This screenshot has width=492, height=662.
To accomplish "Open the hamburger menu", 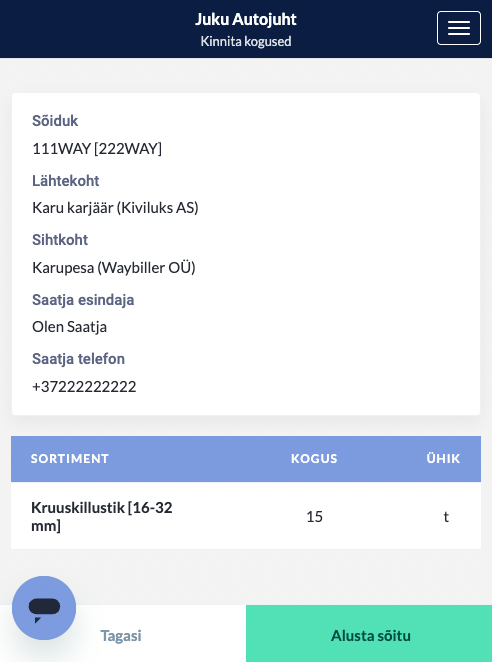I will (x=459, y=28).
